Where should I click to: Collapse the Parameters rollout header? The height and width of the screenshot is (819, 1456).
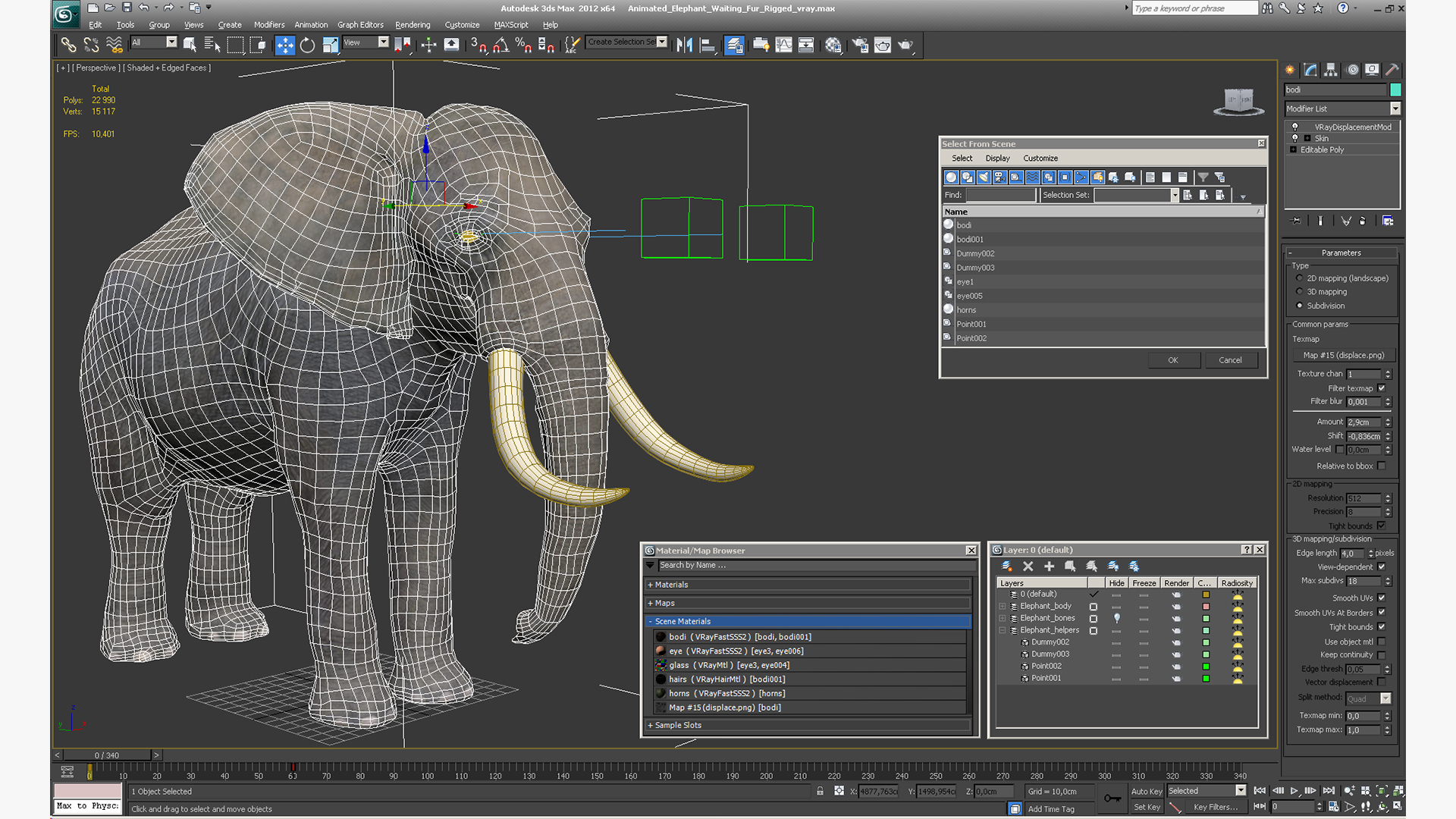[1341, 253]
